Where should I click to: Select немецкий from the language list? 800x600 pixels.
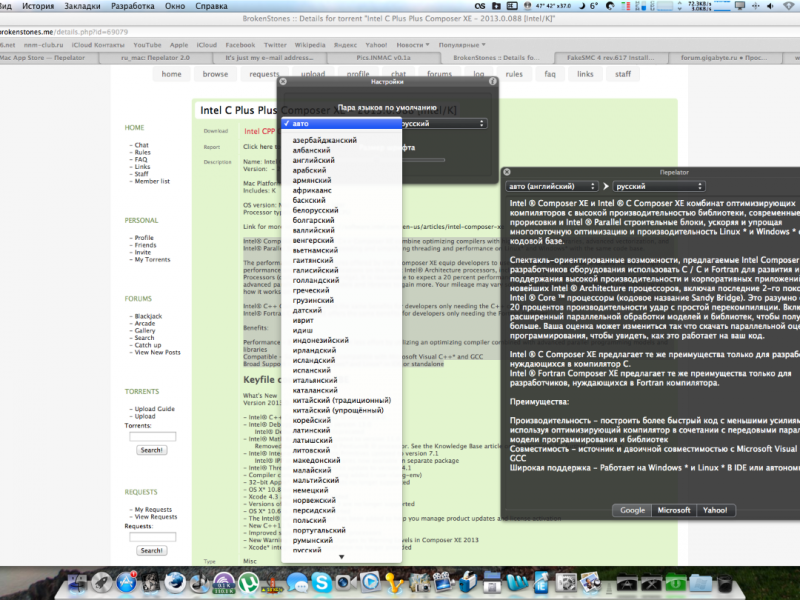tap(341, 490)
